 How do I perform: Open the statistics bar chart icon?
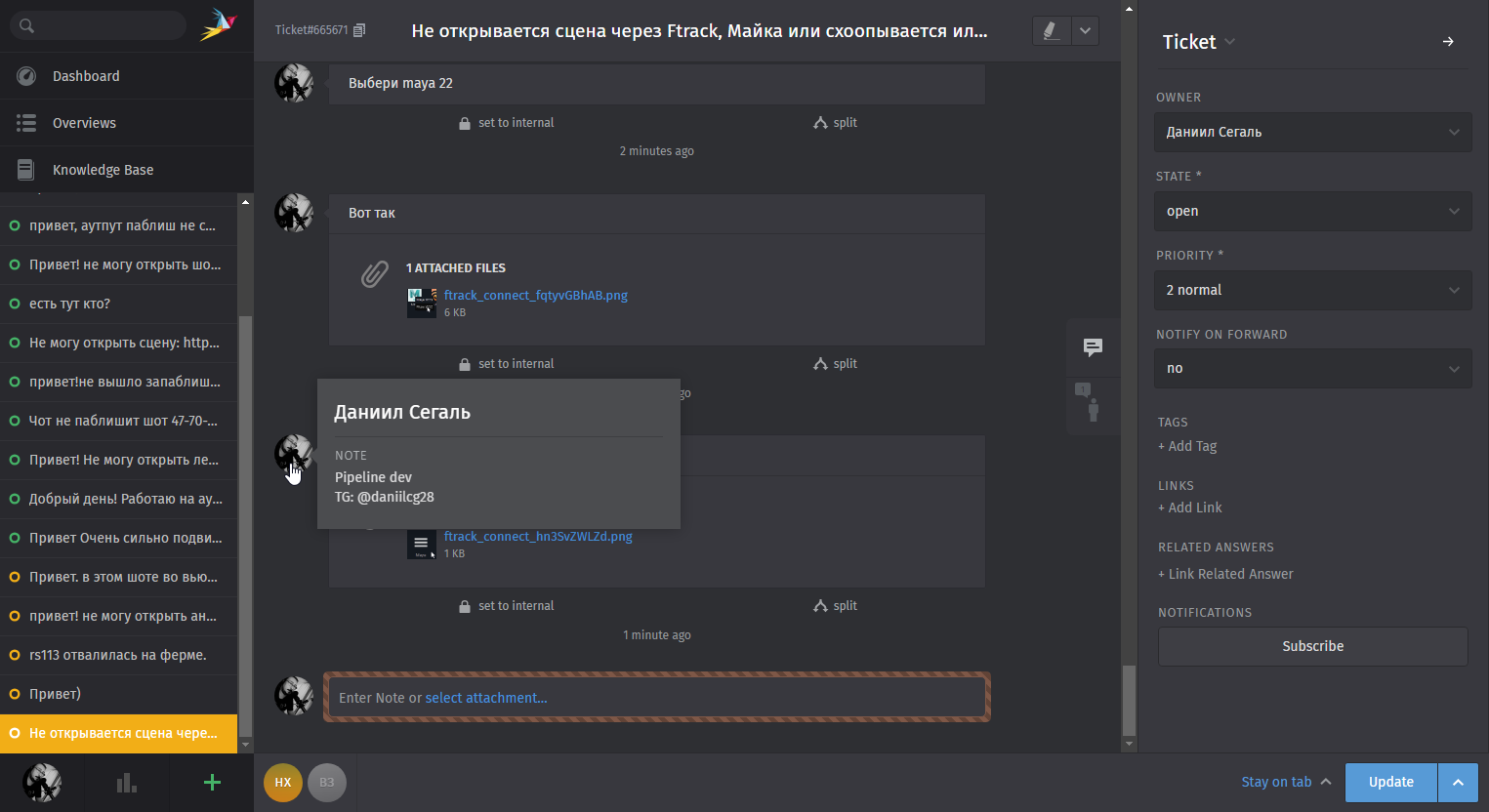127,783
